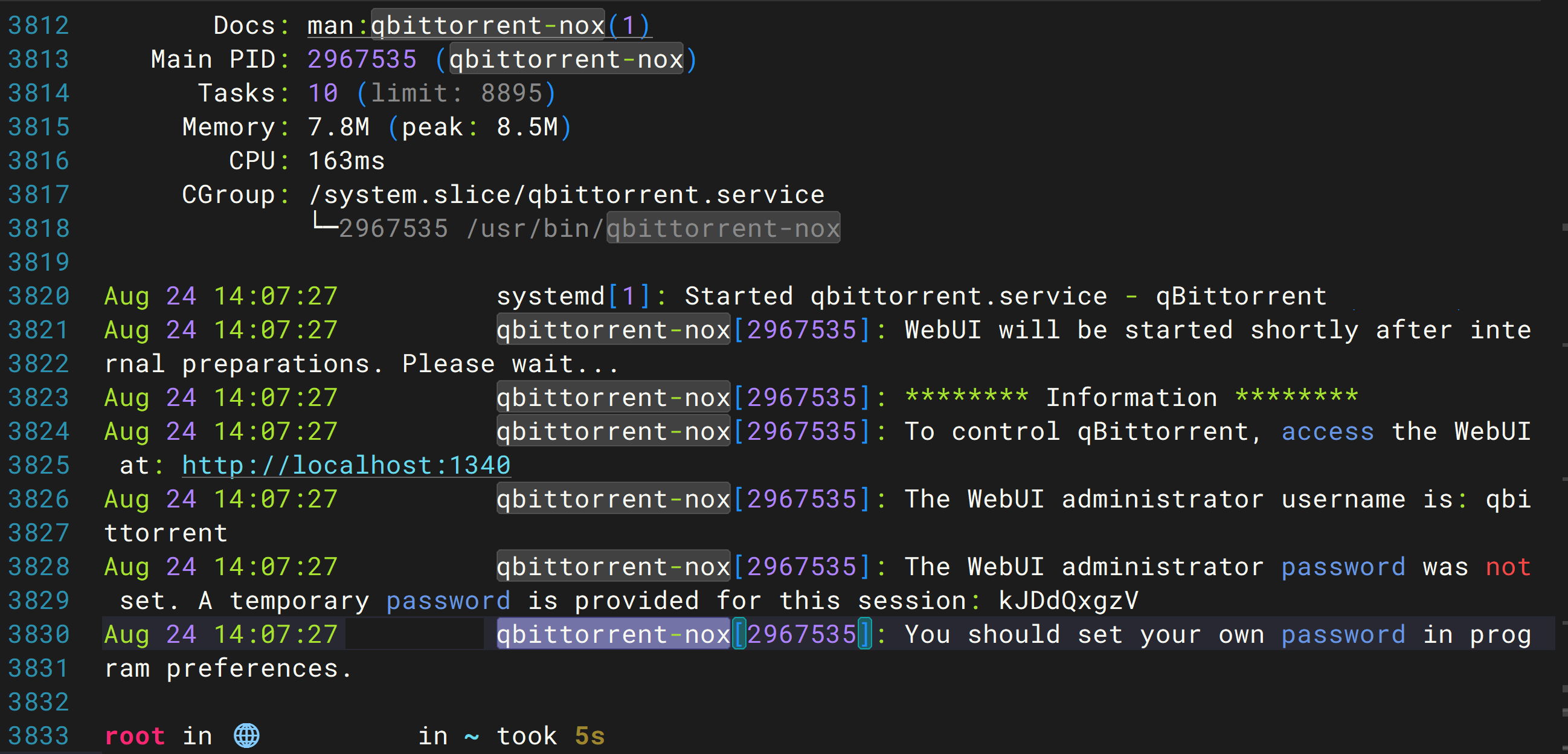
Task: Click the Main PID value 2967535
Action: pos(362,59)
